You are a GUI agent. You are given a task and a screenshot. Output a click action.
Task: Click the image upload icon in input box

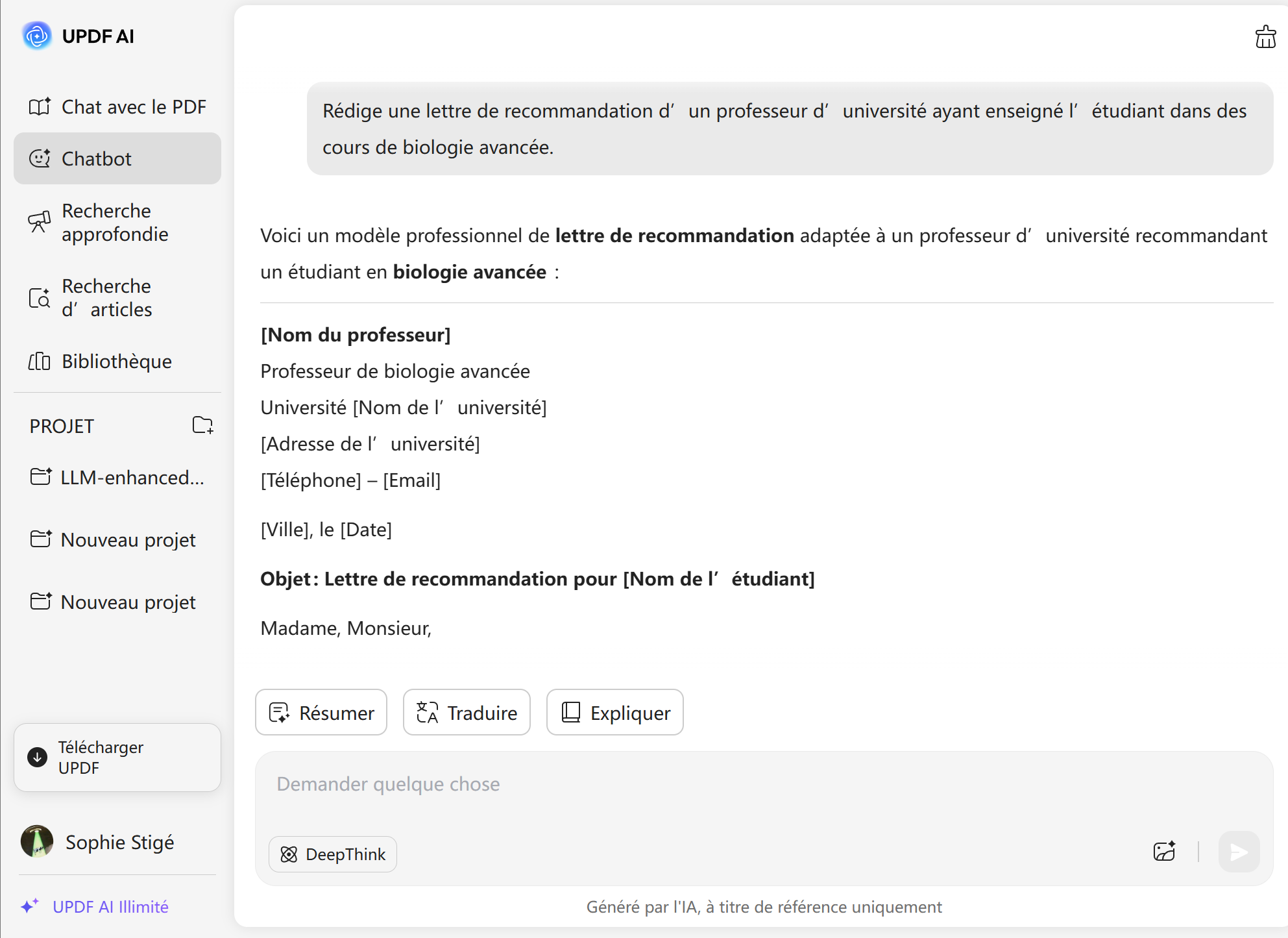[x=1164, y=851]
